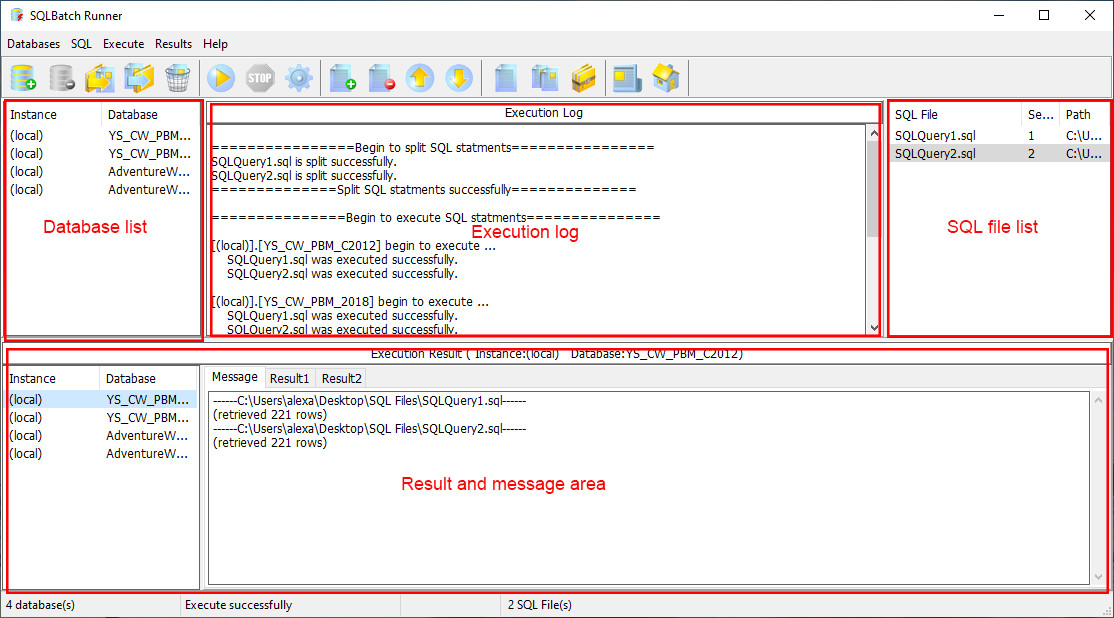This screenshot has height=618, width=1114.
Task: Click the house home icon in toolbar
Action: (666, 77)
